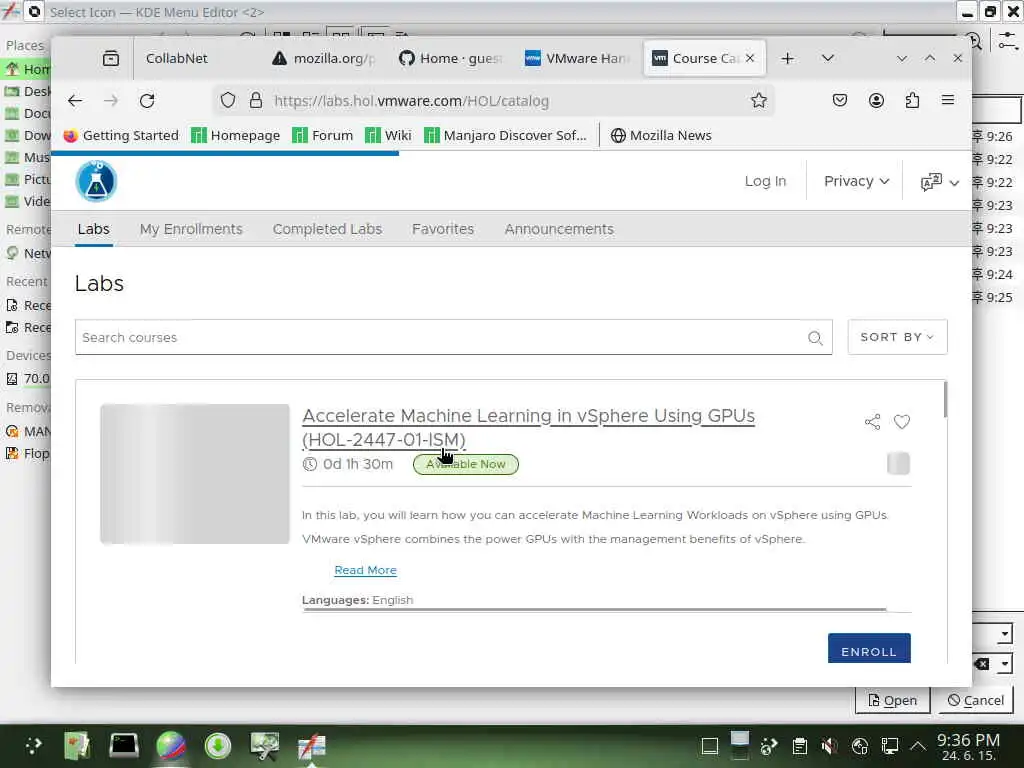Switch to the VMware Hands-on tab
Image resolution: width=1024 pixels, height=768 pixels.
coord(577,58)
